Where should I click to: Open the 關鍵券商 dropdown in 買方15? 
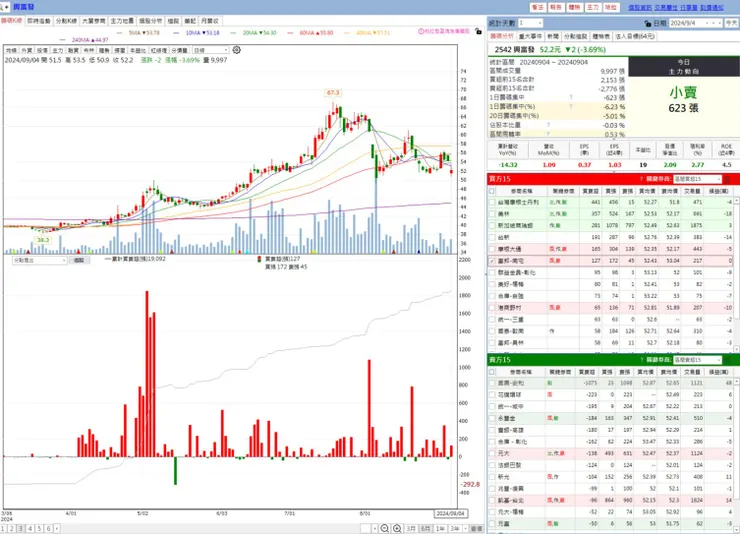tap(697, 179)
